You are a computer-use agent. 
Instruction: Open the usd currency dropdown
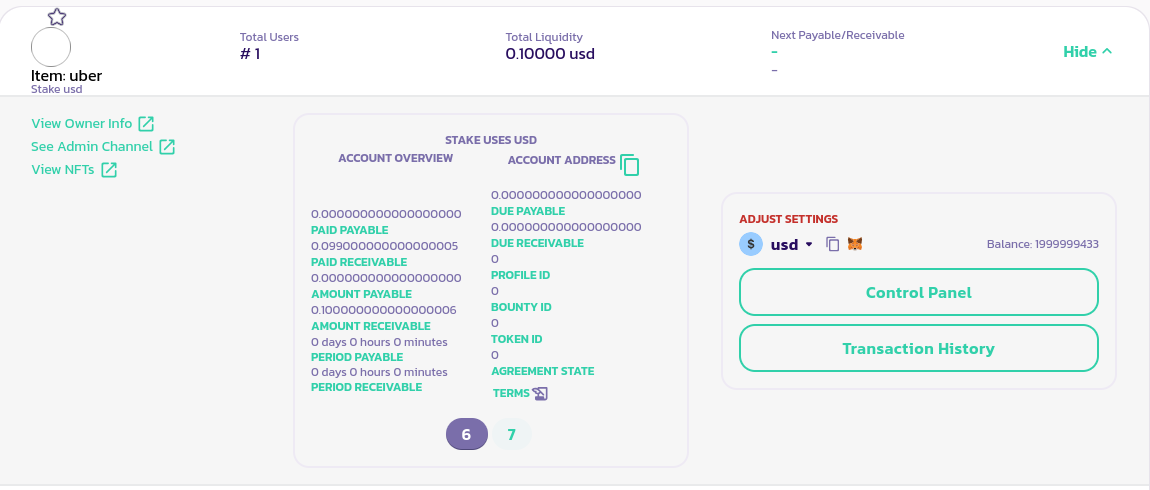(808, 245)
